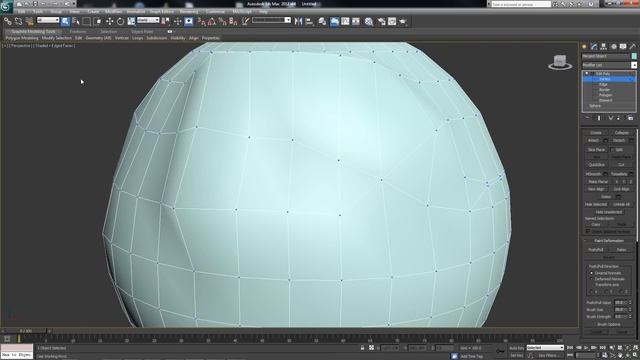Toggle the Spinner Snap icon
640x360 pixels.
[x=233, y=21]
